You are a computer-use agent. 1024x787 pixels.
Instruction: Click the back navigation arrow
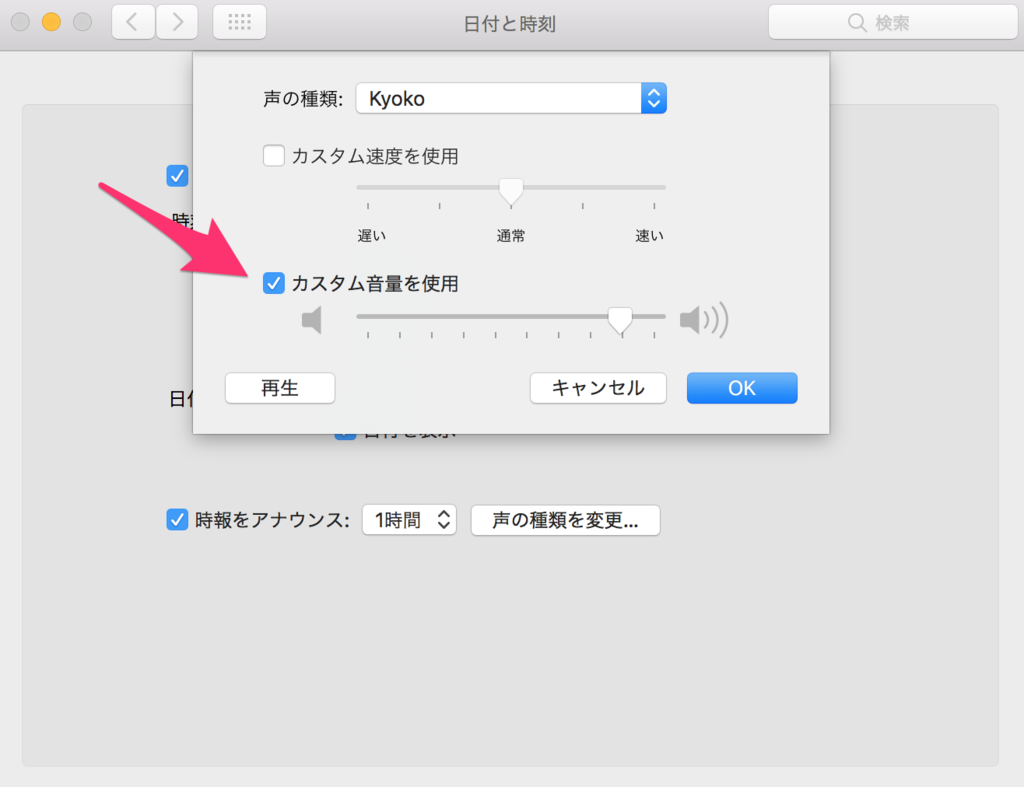pyautogui.click(x=133, y=22)
